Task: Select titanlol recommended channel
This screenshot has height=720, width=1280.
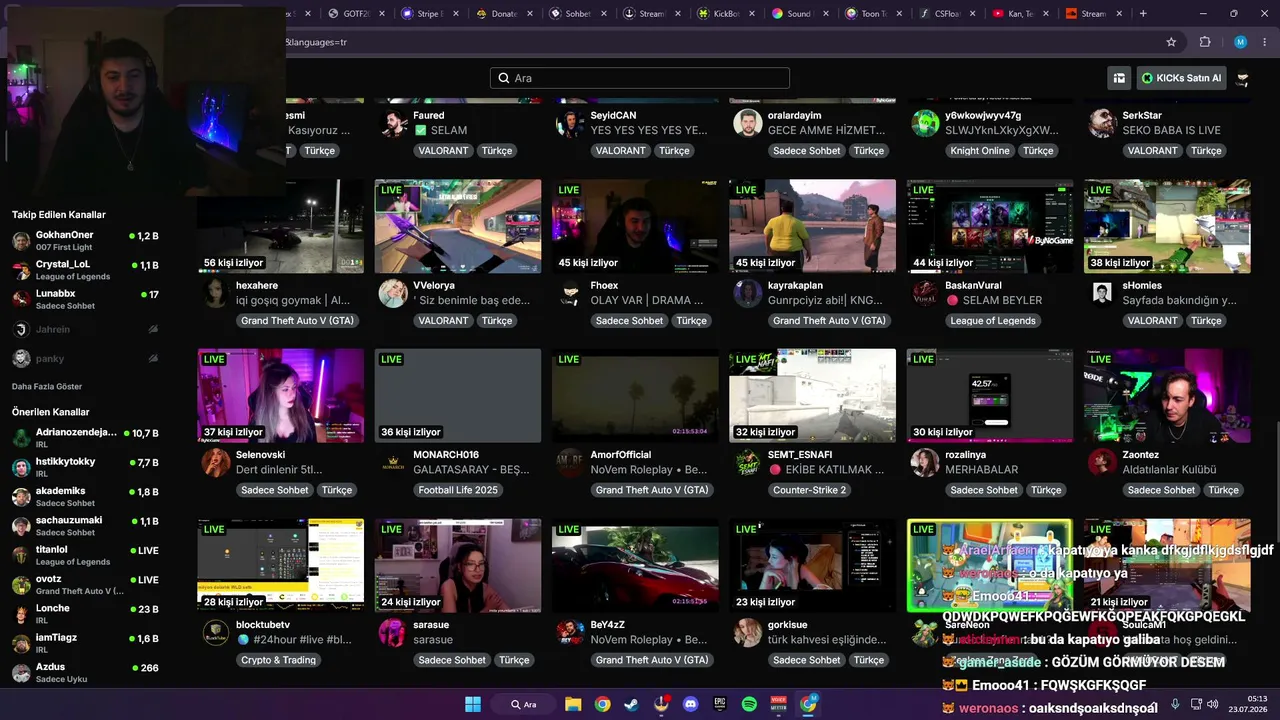Action: click(85, 555)
